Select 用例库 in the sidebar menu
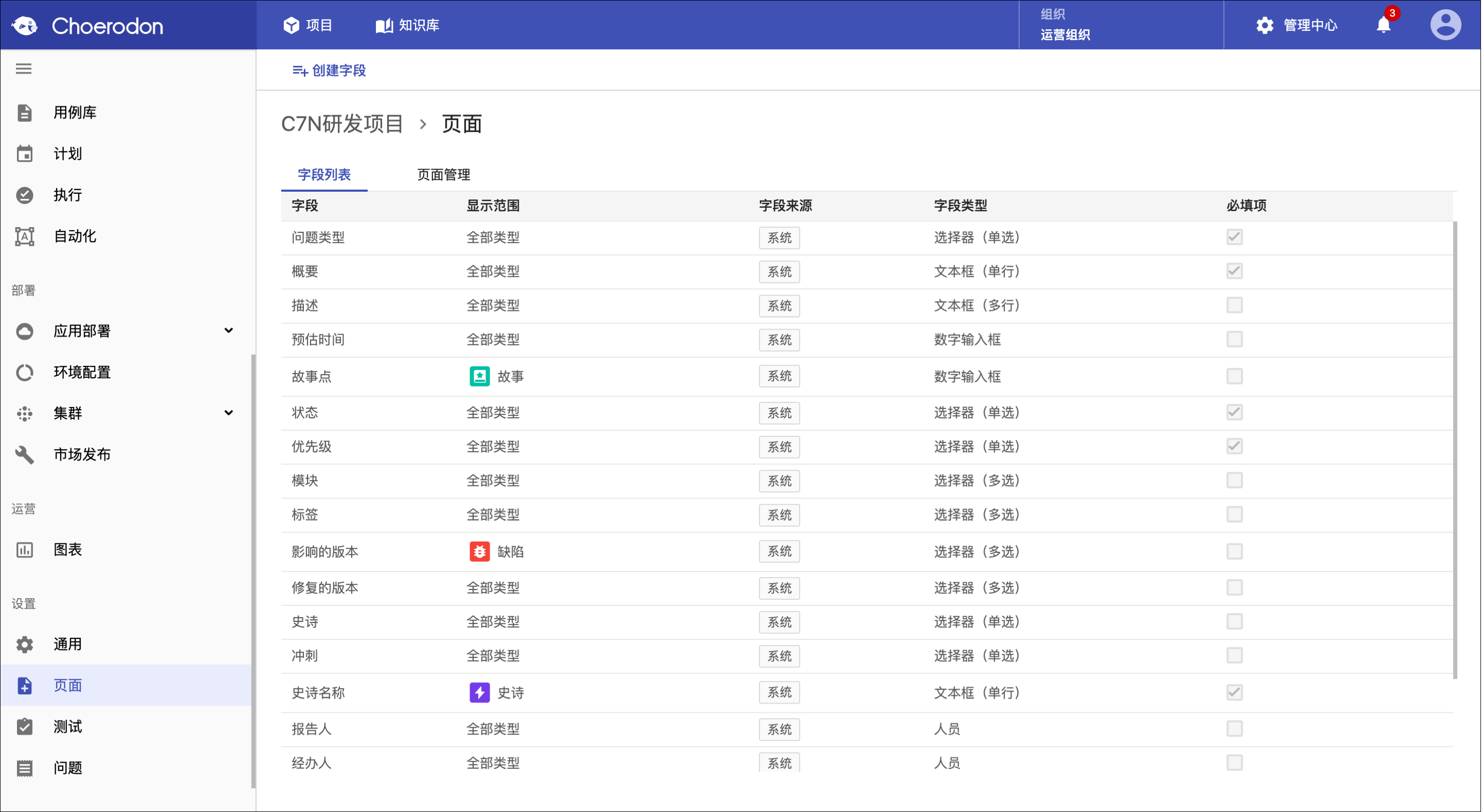Viewport: 1482px width, 812px height. click(x=125, y=113)
